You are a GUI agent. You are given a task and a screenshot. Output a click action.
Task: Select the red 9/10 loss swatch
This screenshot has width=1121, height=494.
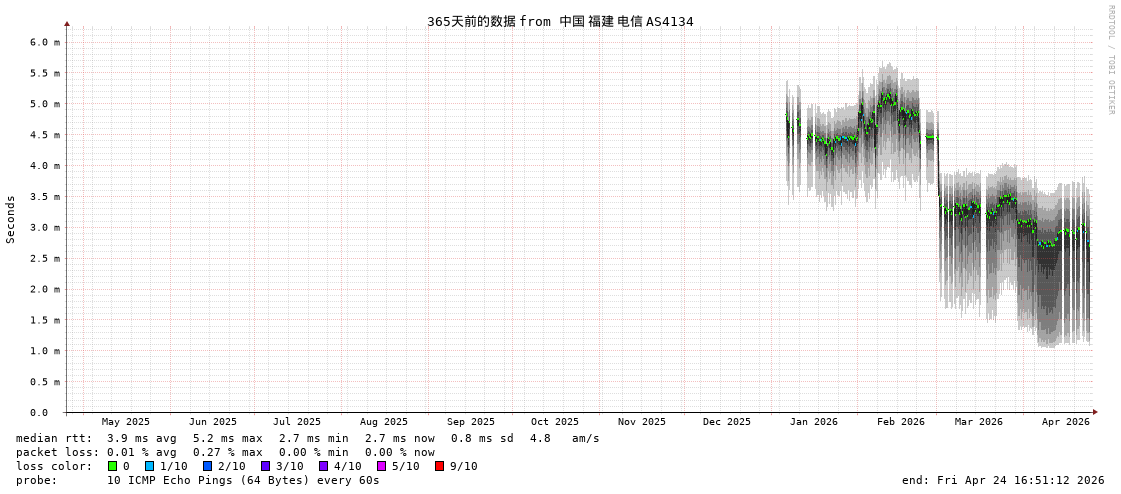[440, 466]
